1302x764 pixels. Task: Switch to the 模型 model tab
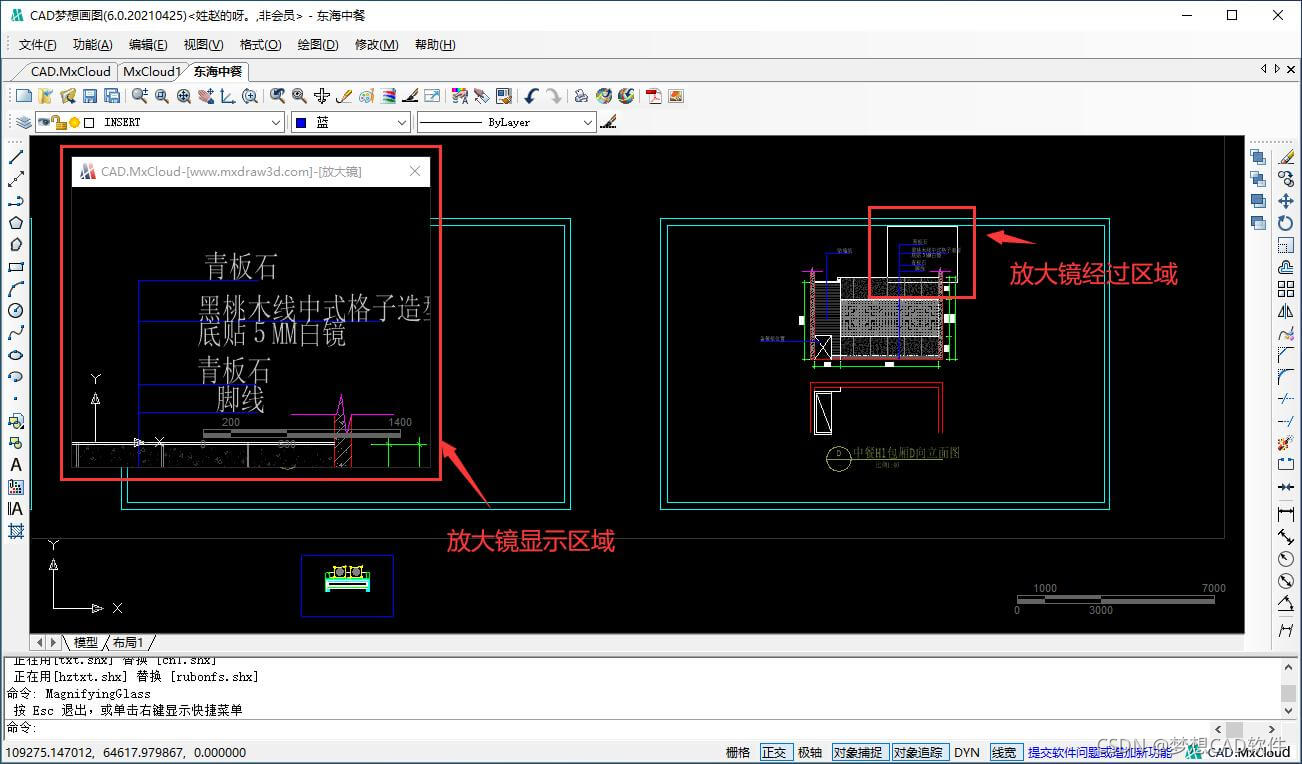[x=86, y=642]
